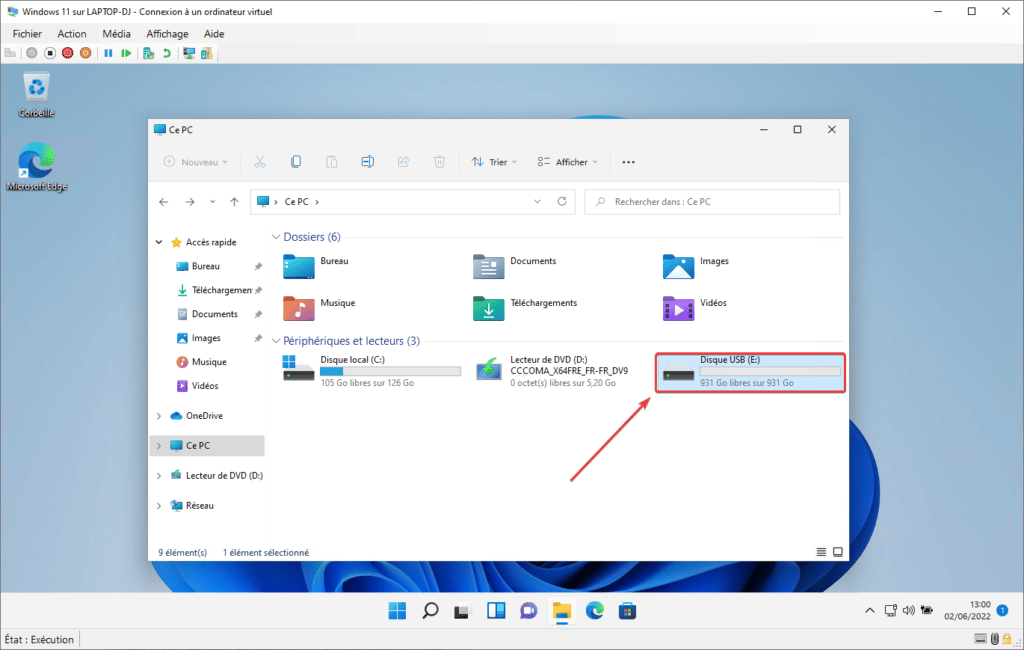Open Microsoft Store from the taskbar

(627, 610)
